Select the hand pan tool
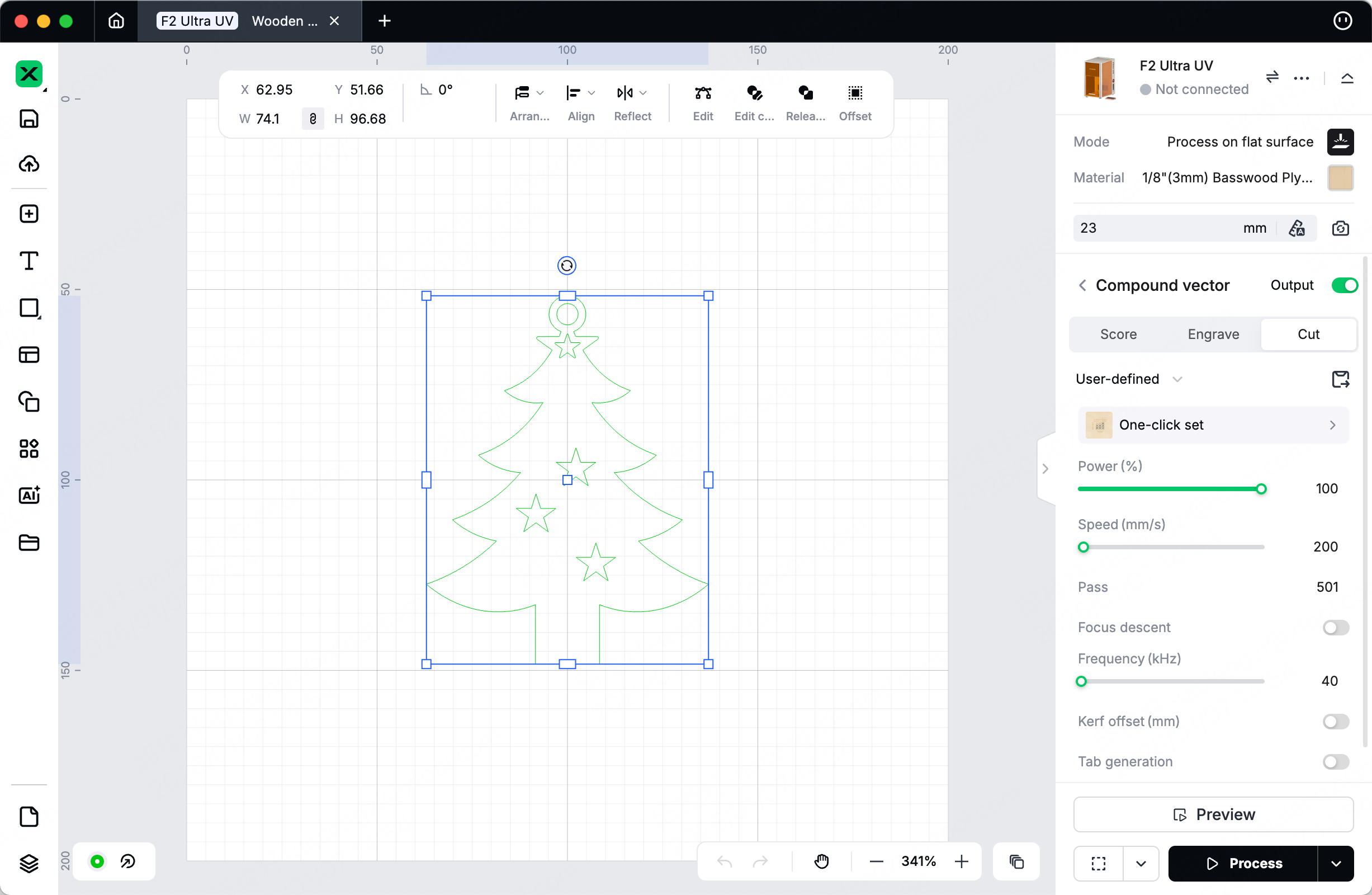Image resolution: width=1372 pixels, height=895 pixels. pyautogui.click(x=821, y=861)
